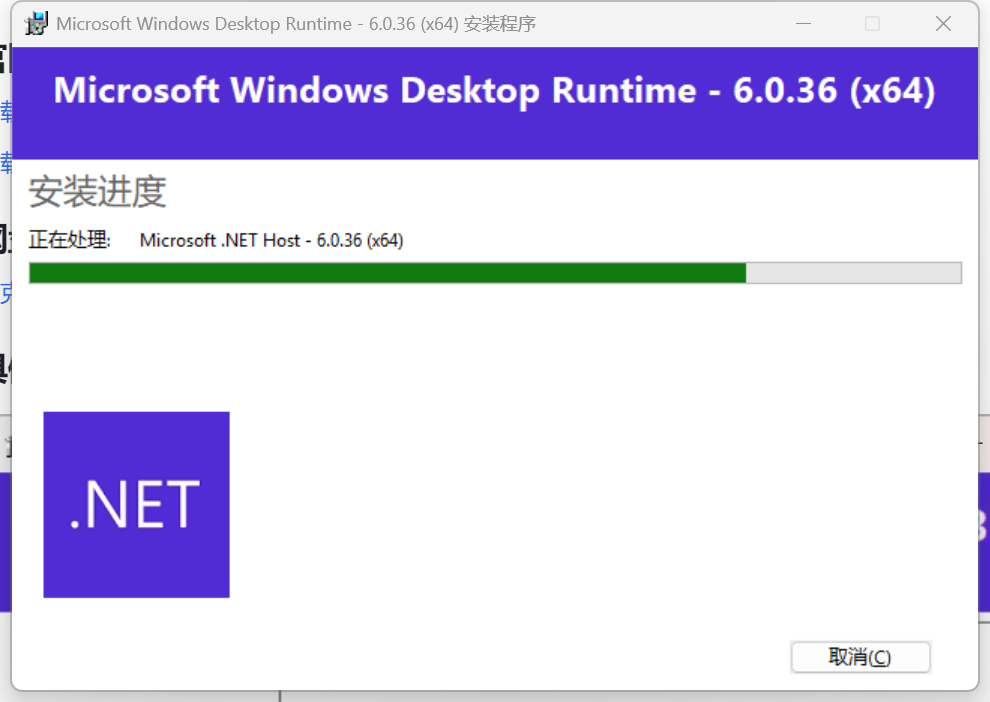
Task: Click "Microsoft .NET Host - 6.0.36 (x64)" text
Action: click(271, 241)
